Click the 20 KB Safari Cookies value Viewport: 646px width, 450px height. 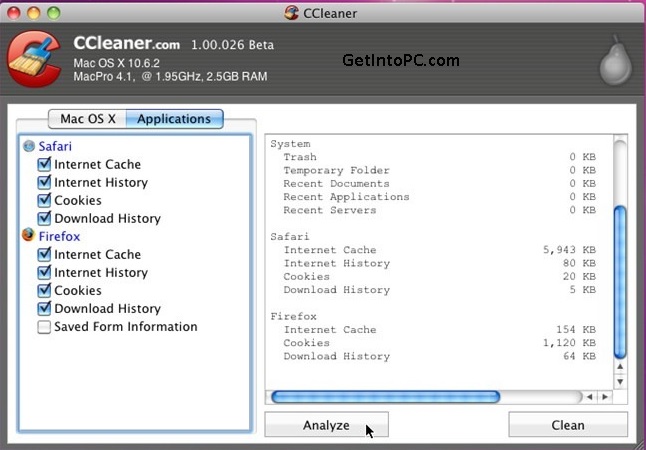click(579, 276)
